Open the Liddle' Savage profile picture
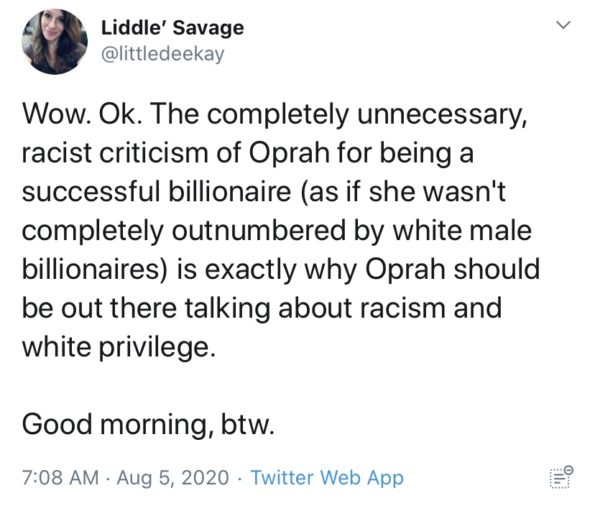595x506 pixels. [x=55, y=42]
